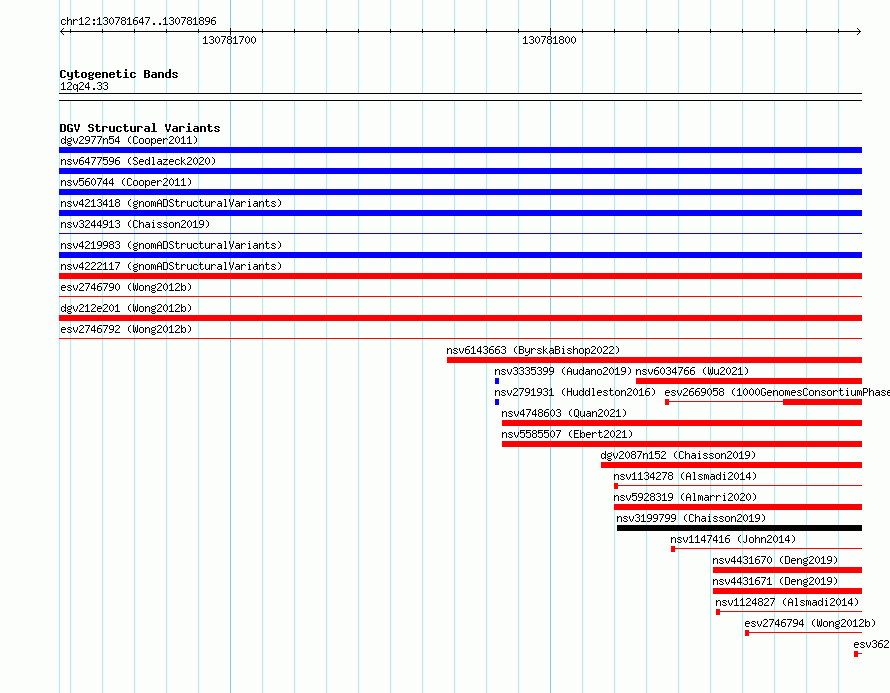Click the red nsv6143663 feature bar
The image size is (890, 693).
point(654,360)
